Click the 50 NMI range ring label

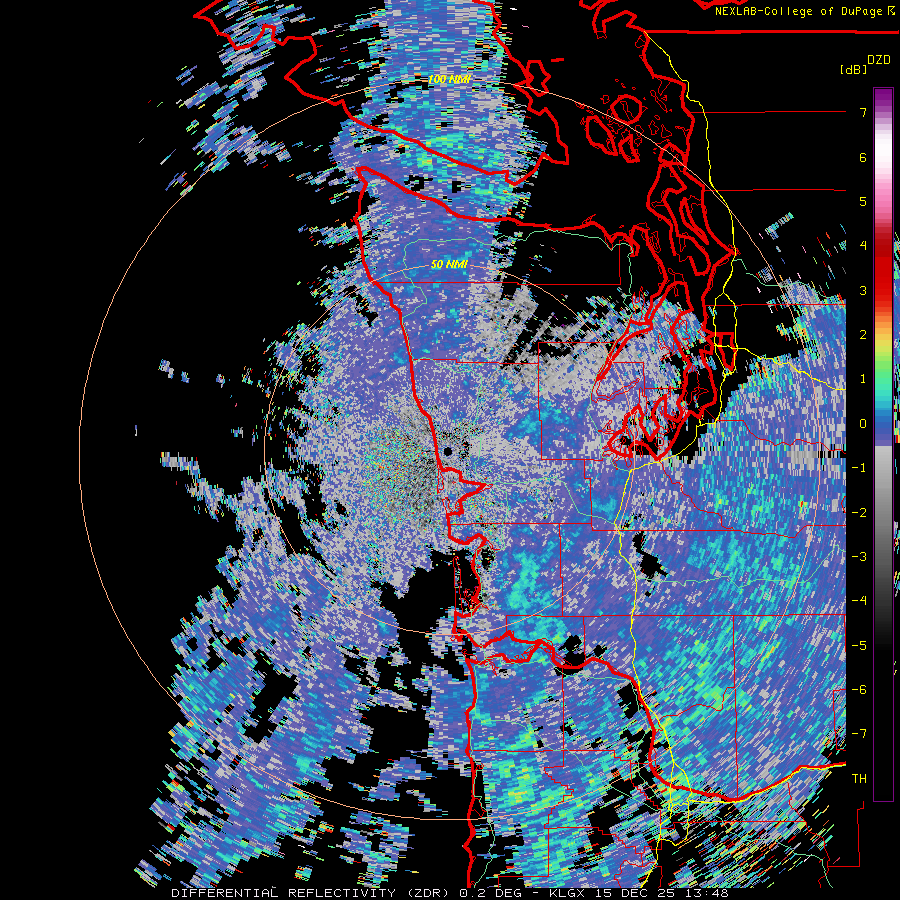449,265
